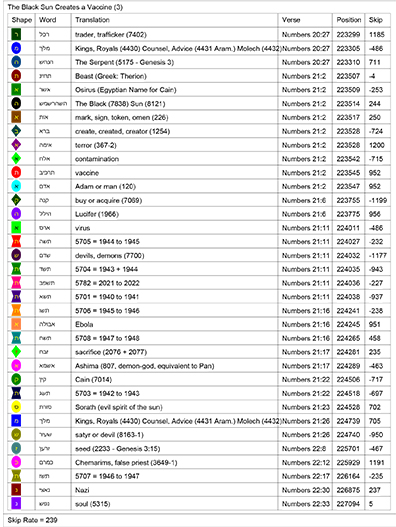Select the Position column header
This screenshot has width=396, height=527.
[x=349, y=20]
